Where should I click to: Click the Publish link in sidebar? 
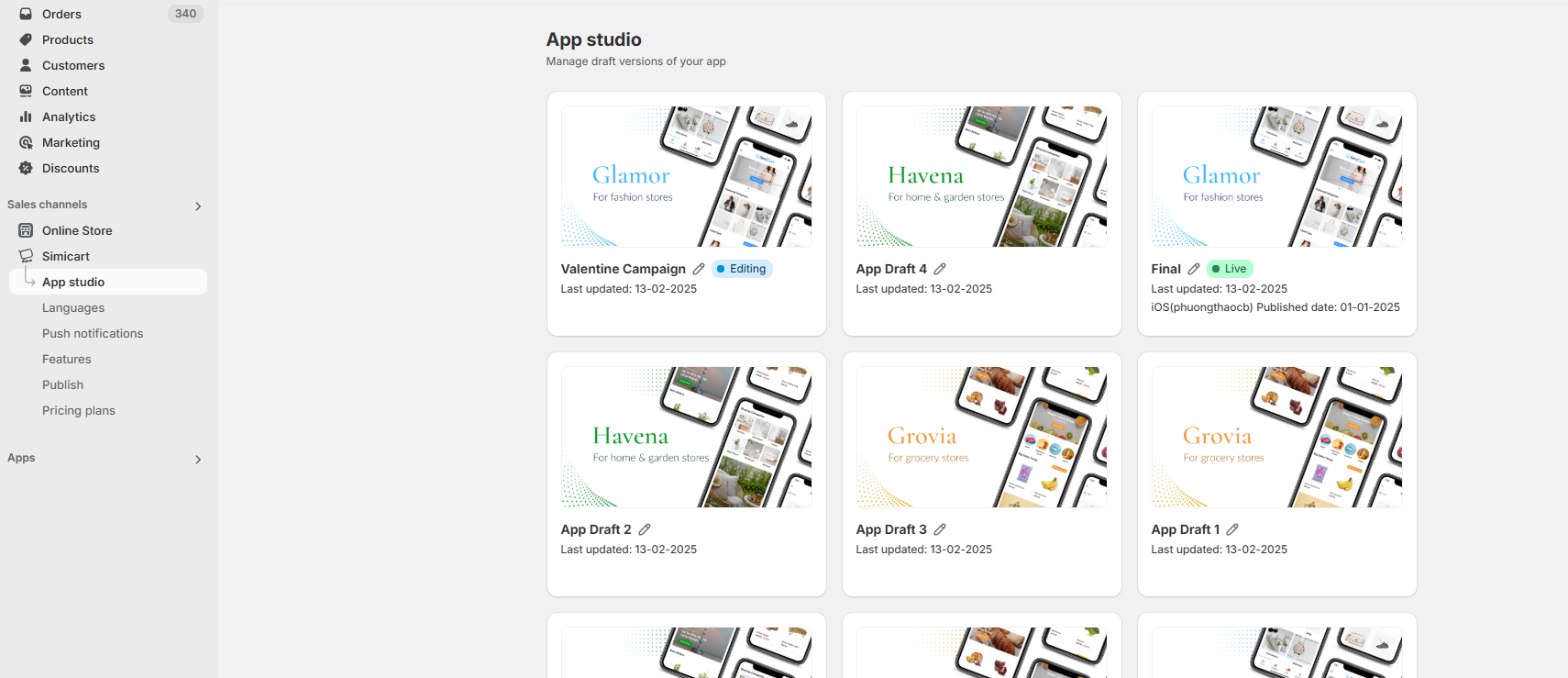(x=62, y=384)
